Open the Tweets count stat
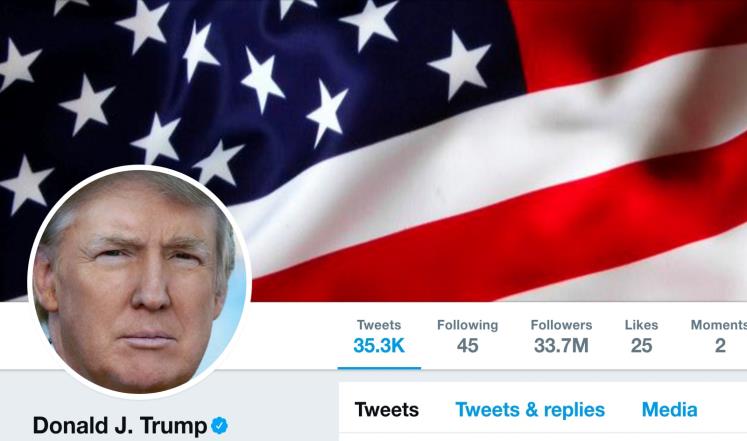Viewport: 747px width, 441px height. (379, 337)
